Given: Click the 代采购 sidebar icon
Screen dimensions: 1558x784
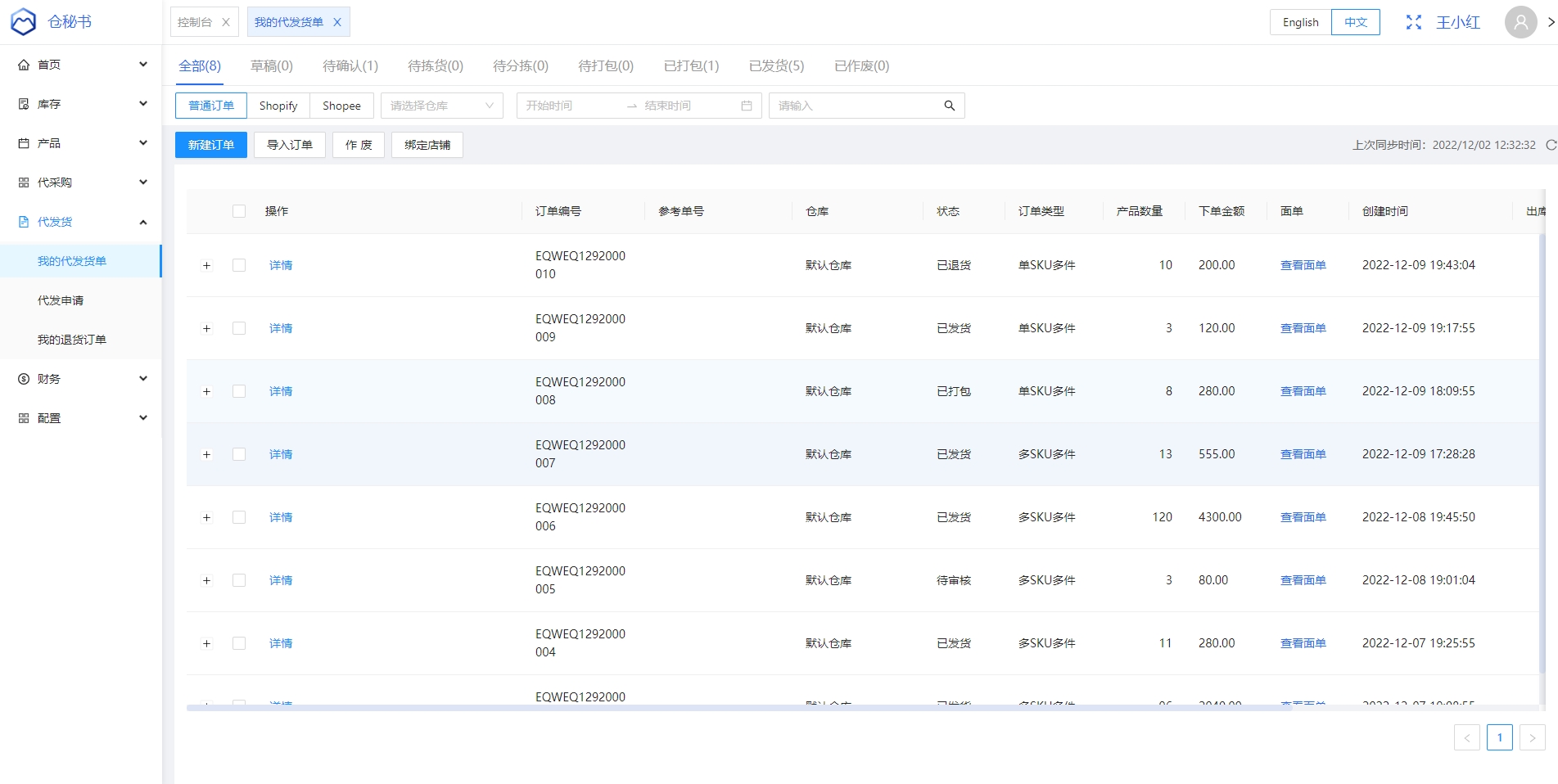Looking at the screenshot, I should (x=24, y=182).
